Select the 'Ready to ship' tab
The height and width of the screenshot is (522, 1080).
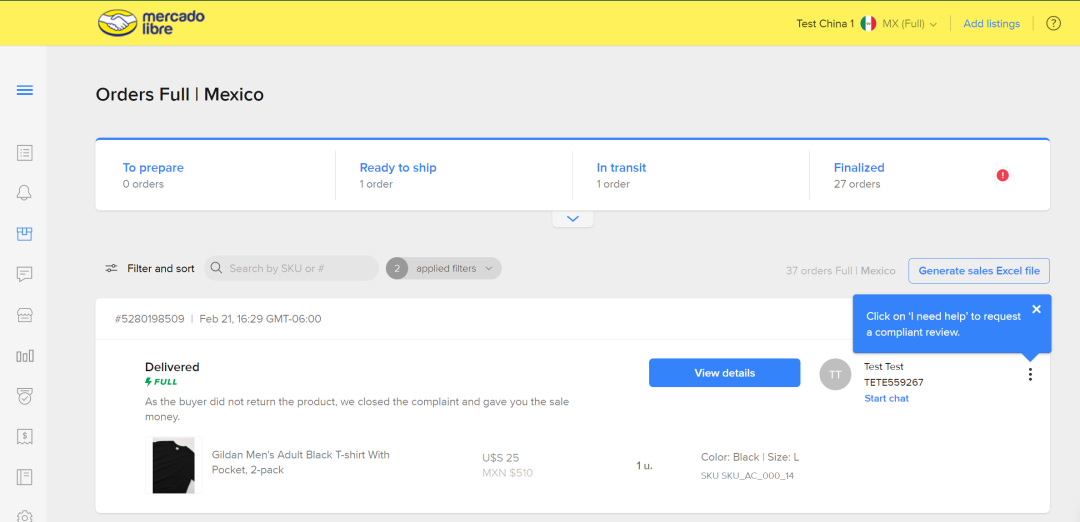point(398,168)
